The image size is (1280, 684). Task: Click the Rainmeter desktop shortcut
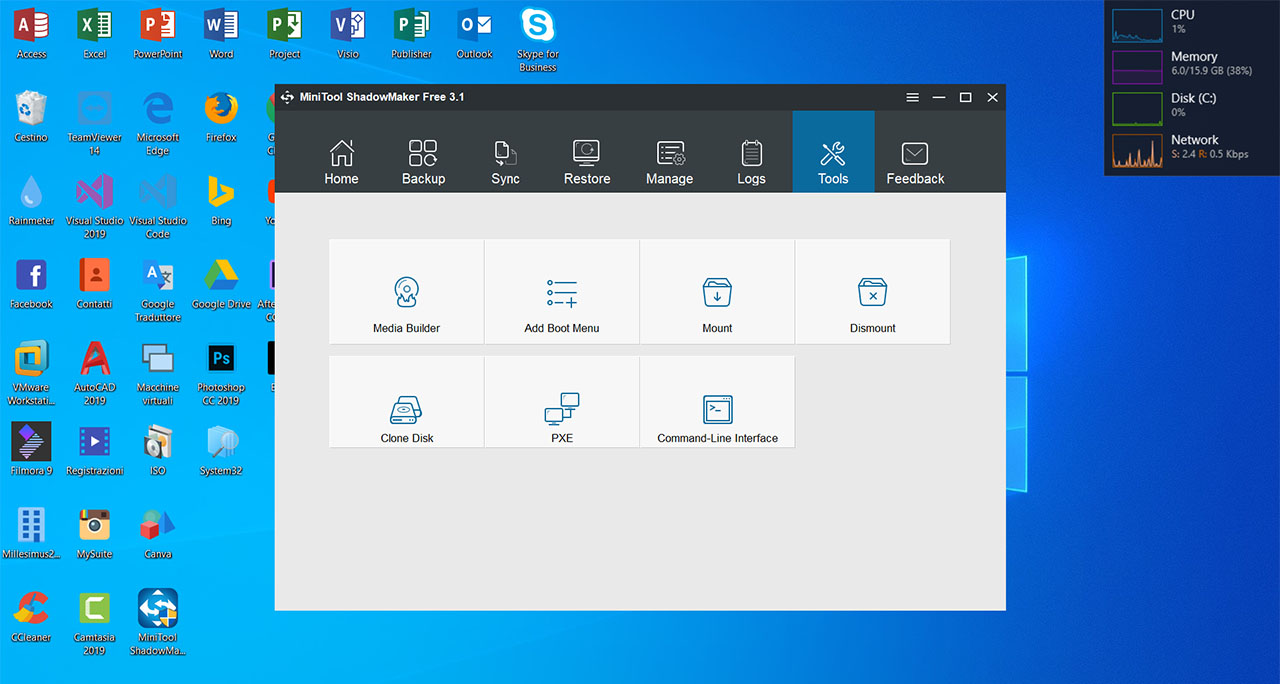coord(31,199)
